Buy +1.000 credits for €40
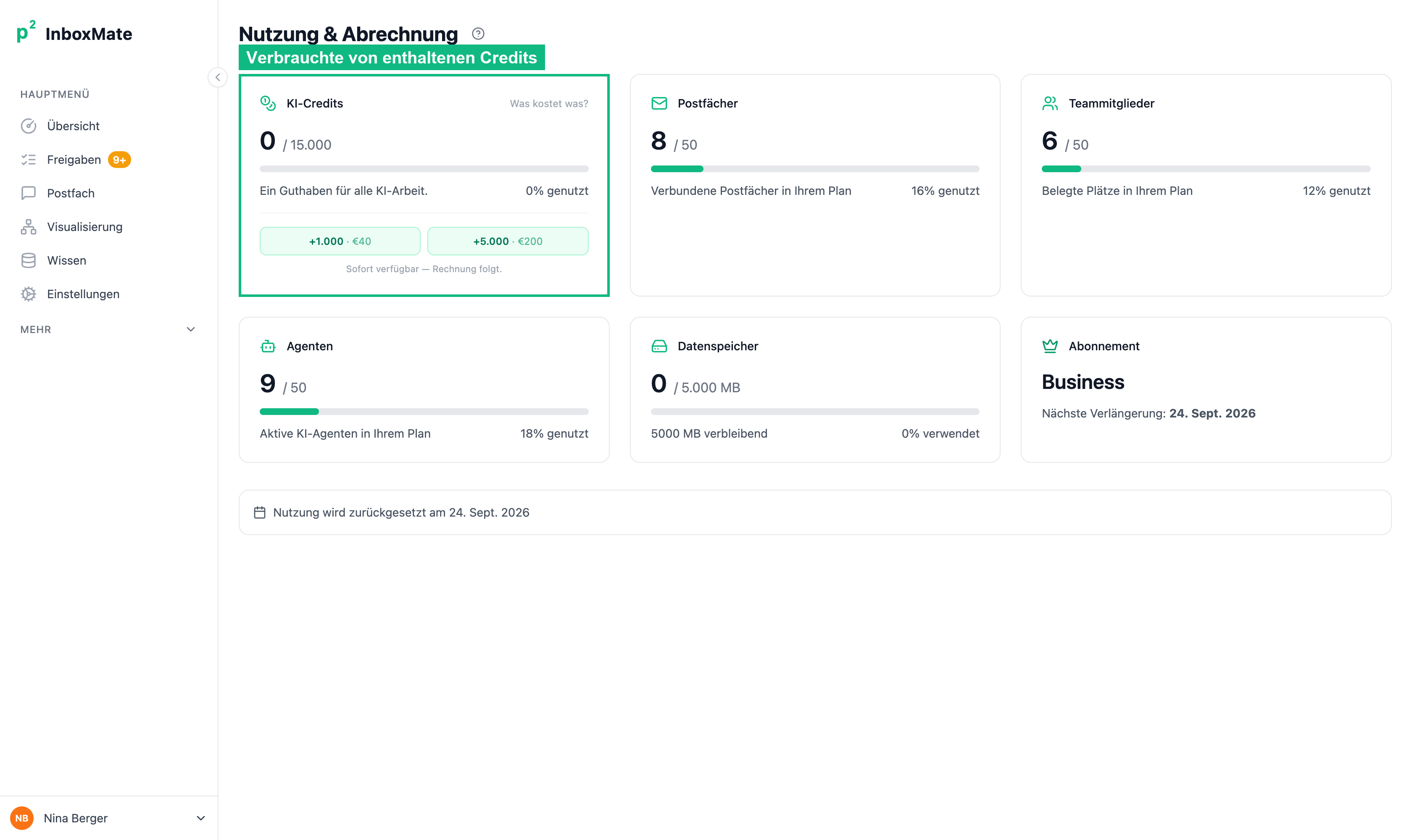The width and height of the screenshot is (1412, 840). click(340, 241)
